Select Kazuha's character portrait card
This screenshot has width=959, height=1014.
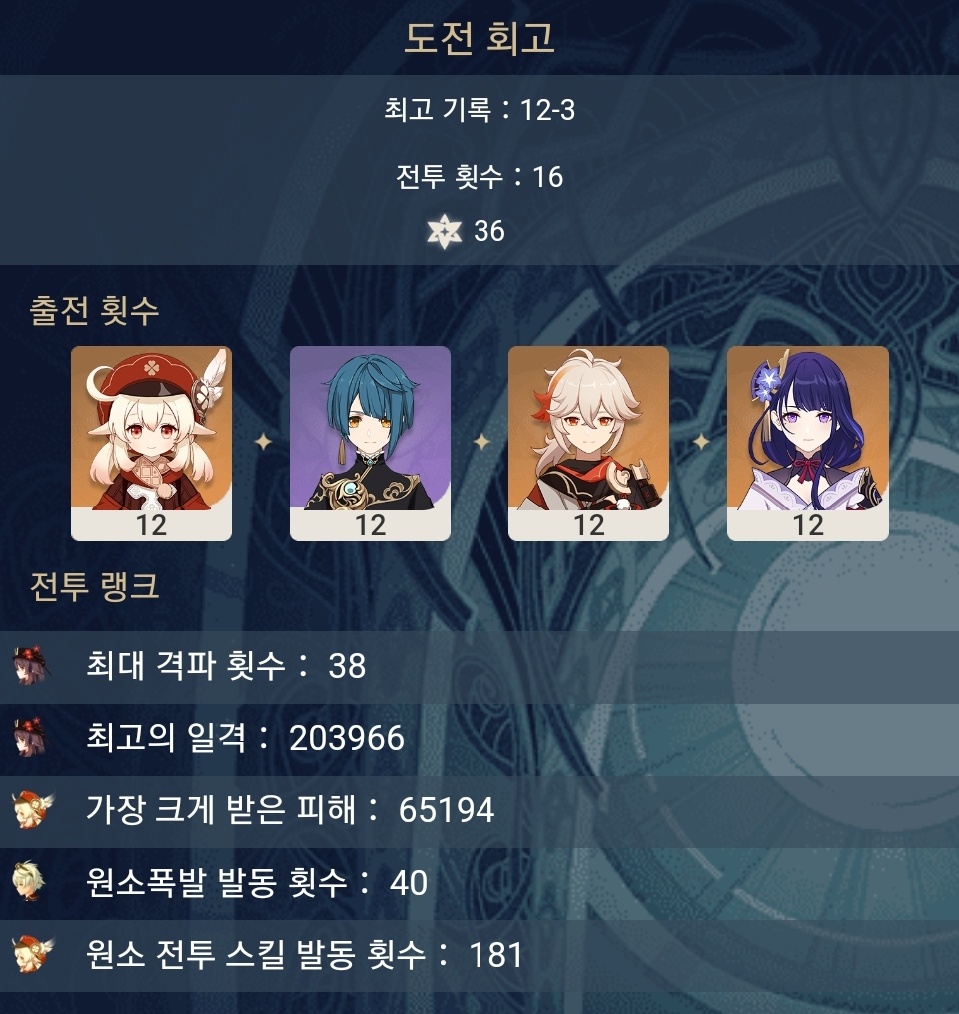coord(588,443)
